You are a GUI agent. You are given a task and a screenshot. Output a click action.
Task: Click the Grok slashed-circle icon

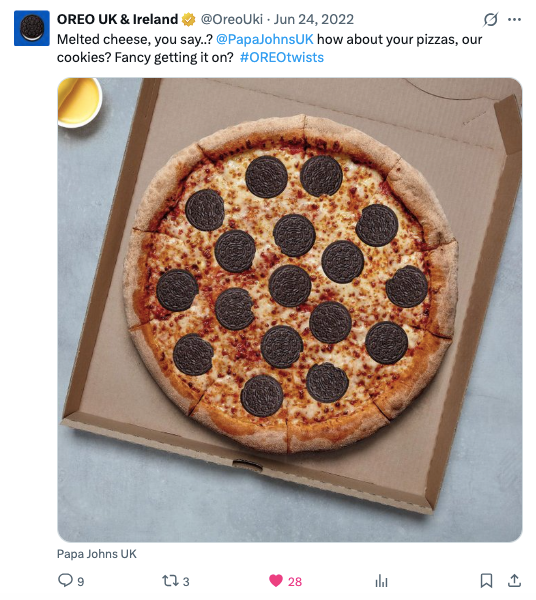tap(490, 20)
